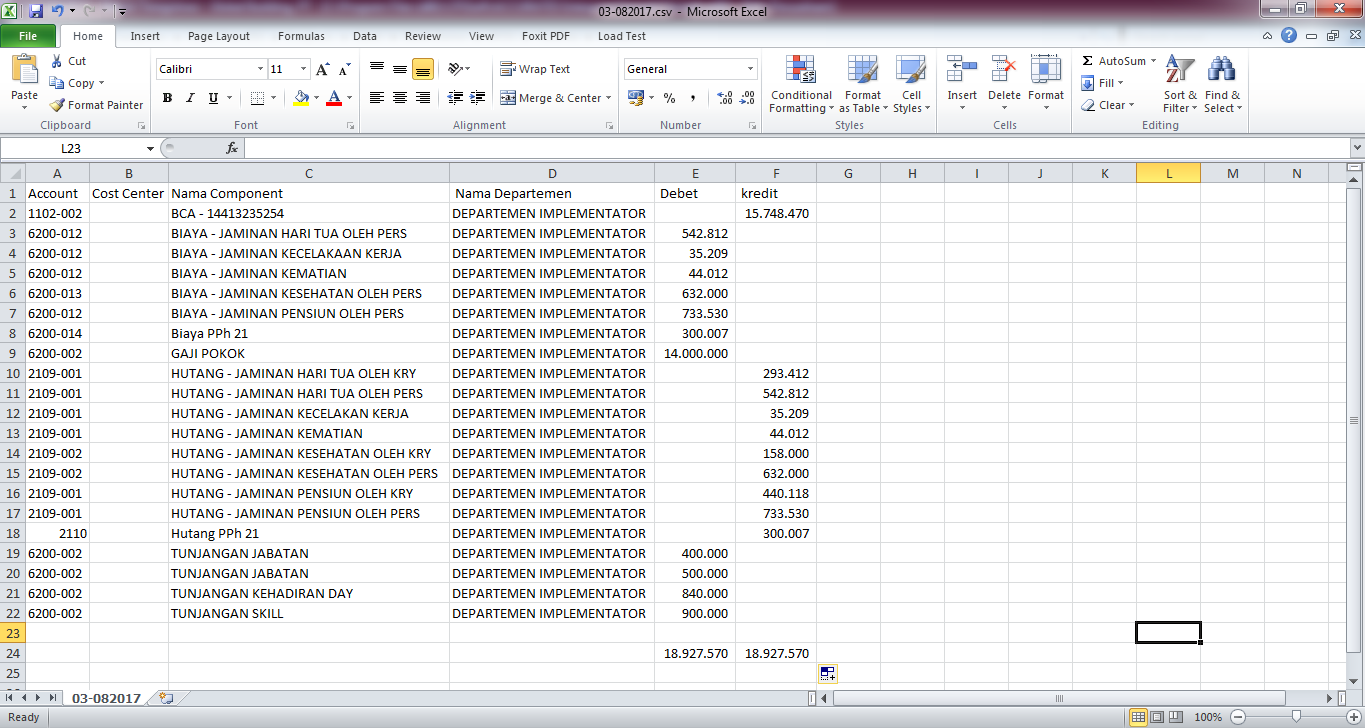Click the Percent Style icon
1365x728 pixels.
[x=669, y=98]
